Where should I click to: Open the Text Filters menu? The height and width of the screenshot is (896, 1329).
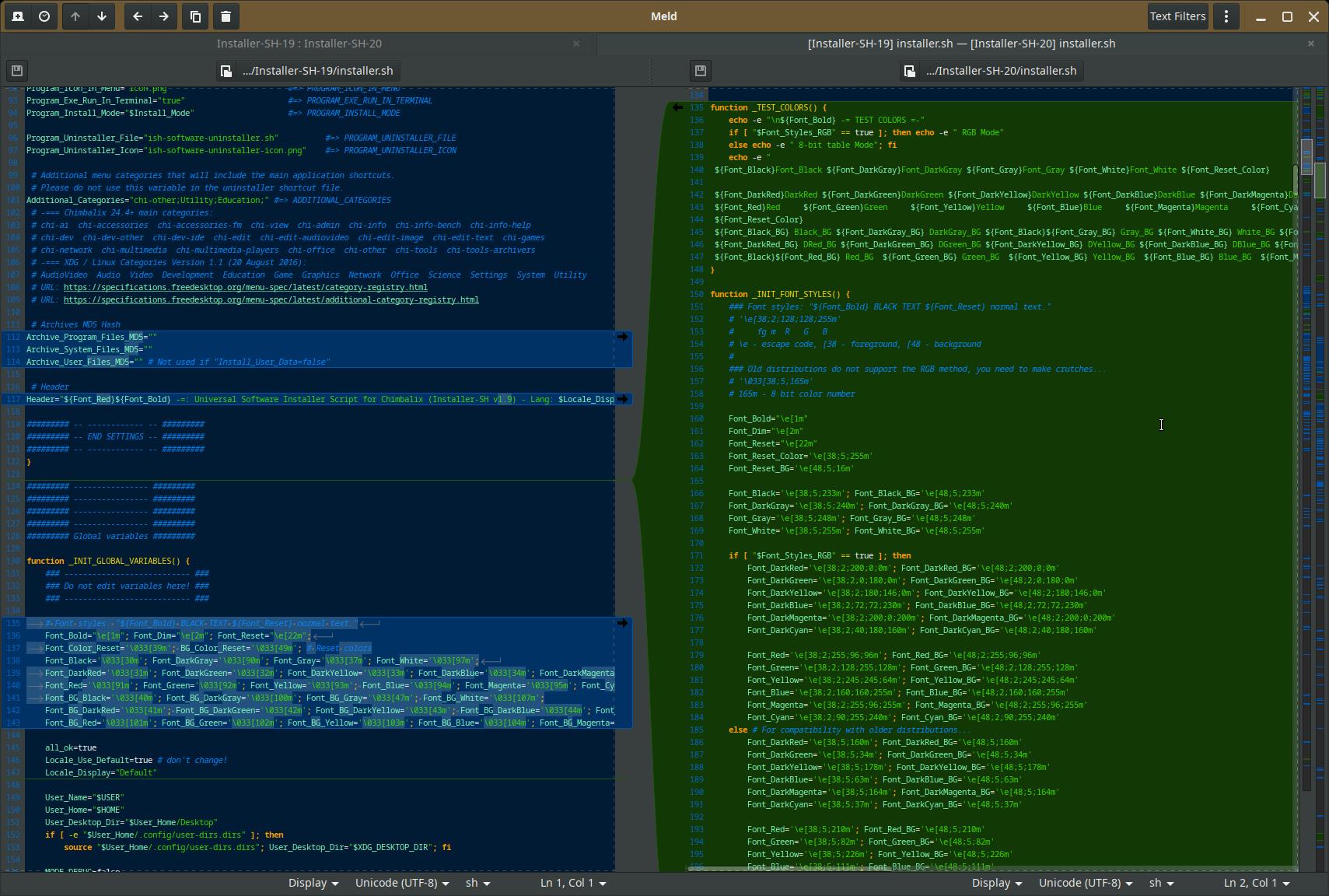[x=1177, y=16]
